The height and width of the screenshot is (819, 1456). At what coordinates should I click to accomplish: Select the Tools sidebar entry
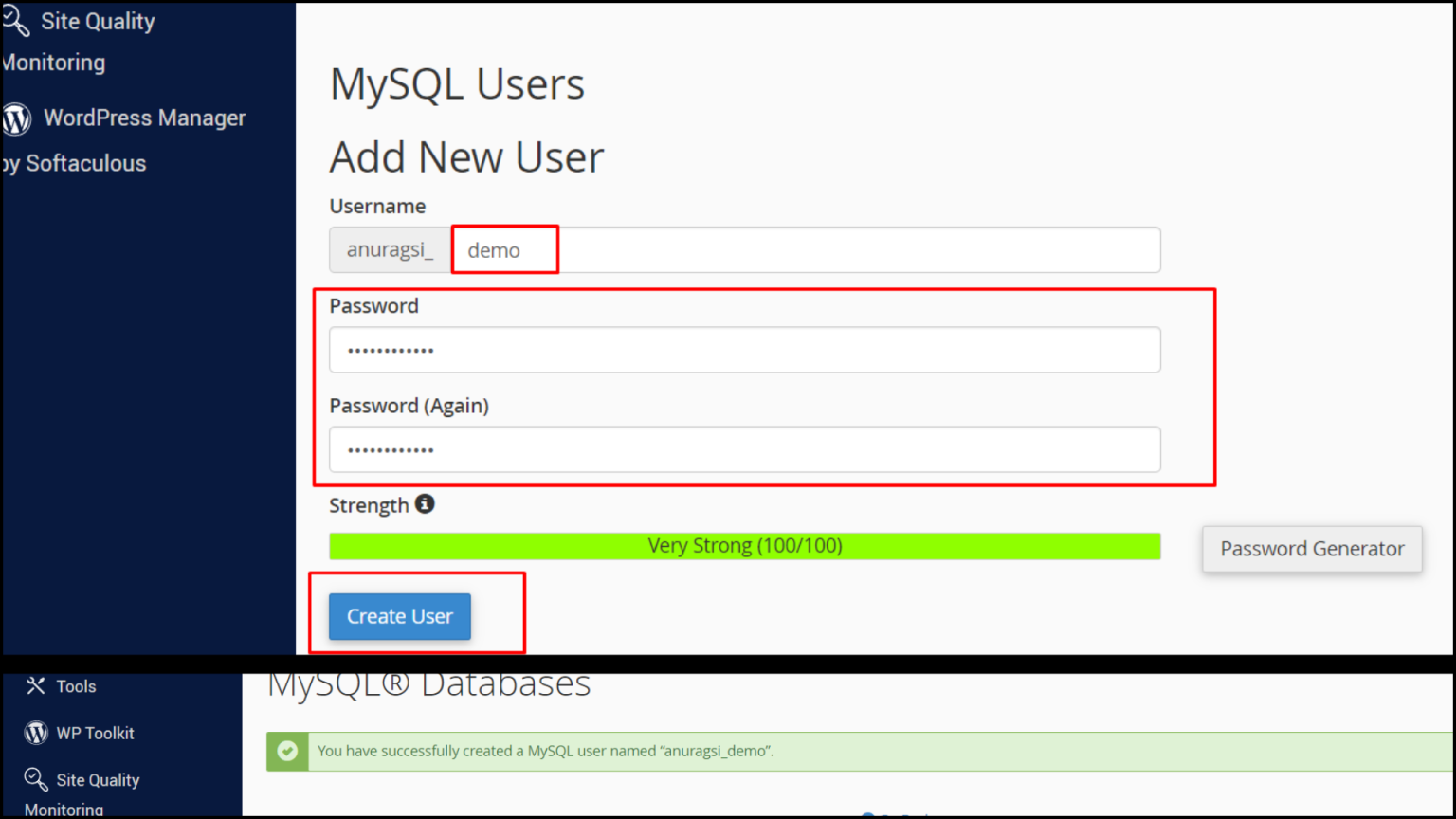[76, 685]
